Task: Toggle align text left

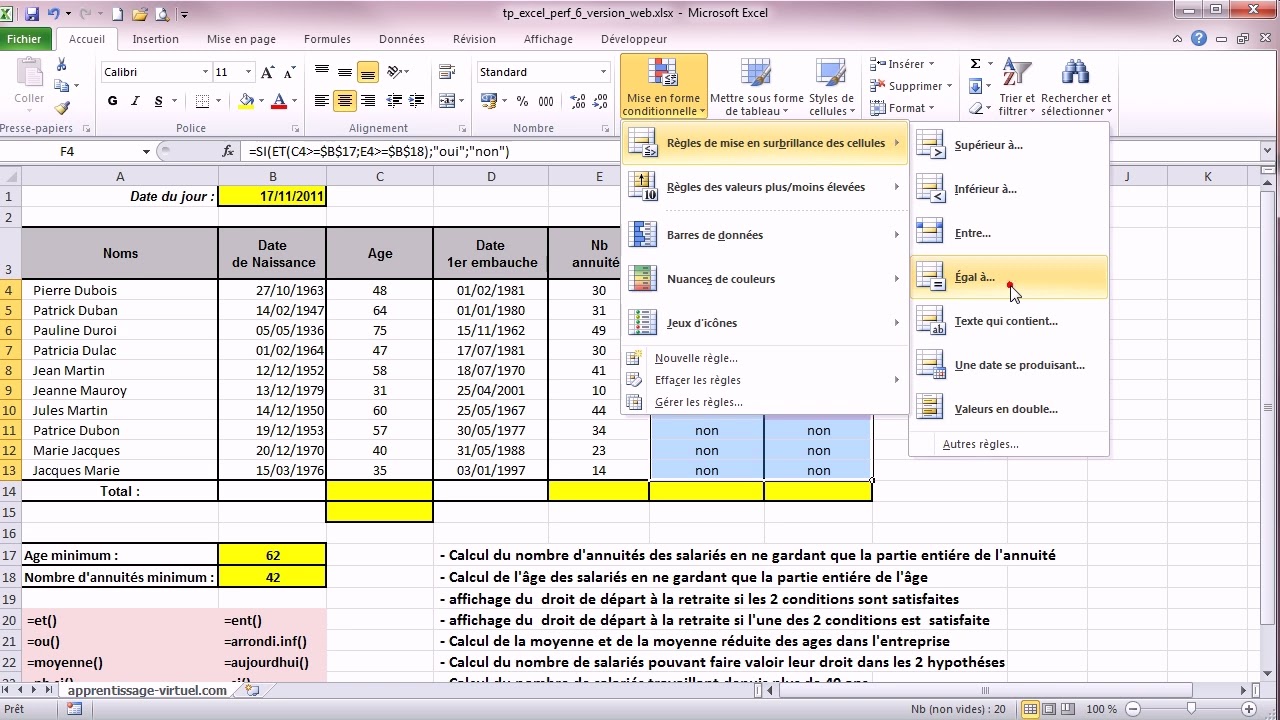Action: 322,101
